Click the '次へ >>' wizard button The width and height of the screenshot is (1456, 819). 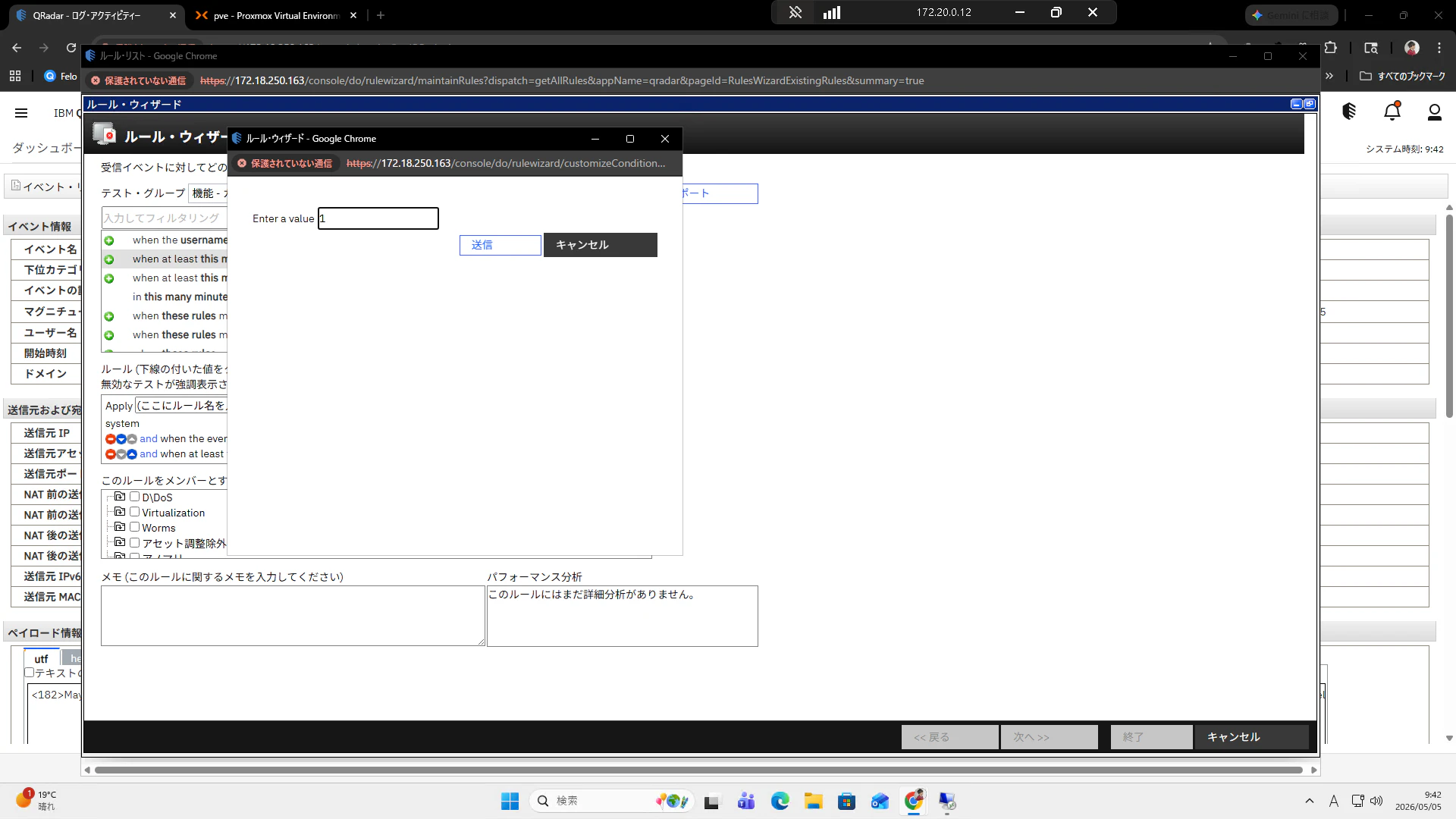(1050, 737)
